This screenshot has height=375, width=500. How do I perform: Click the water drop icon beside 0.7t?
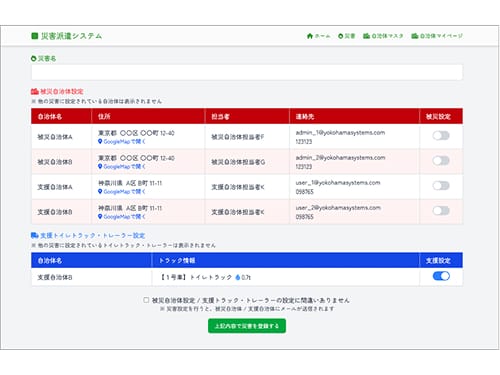coord(238,277)
